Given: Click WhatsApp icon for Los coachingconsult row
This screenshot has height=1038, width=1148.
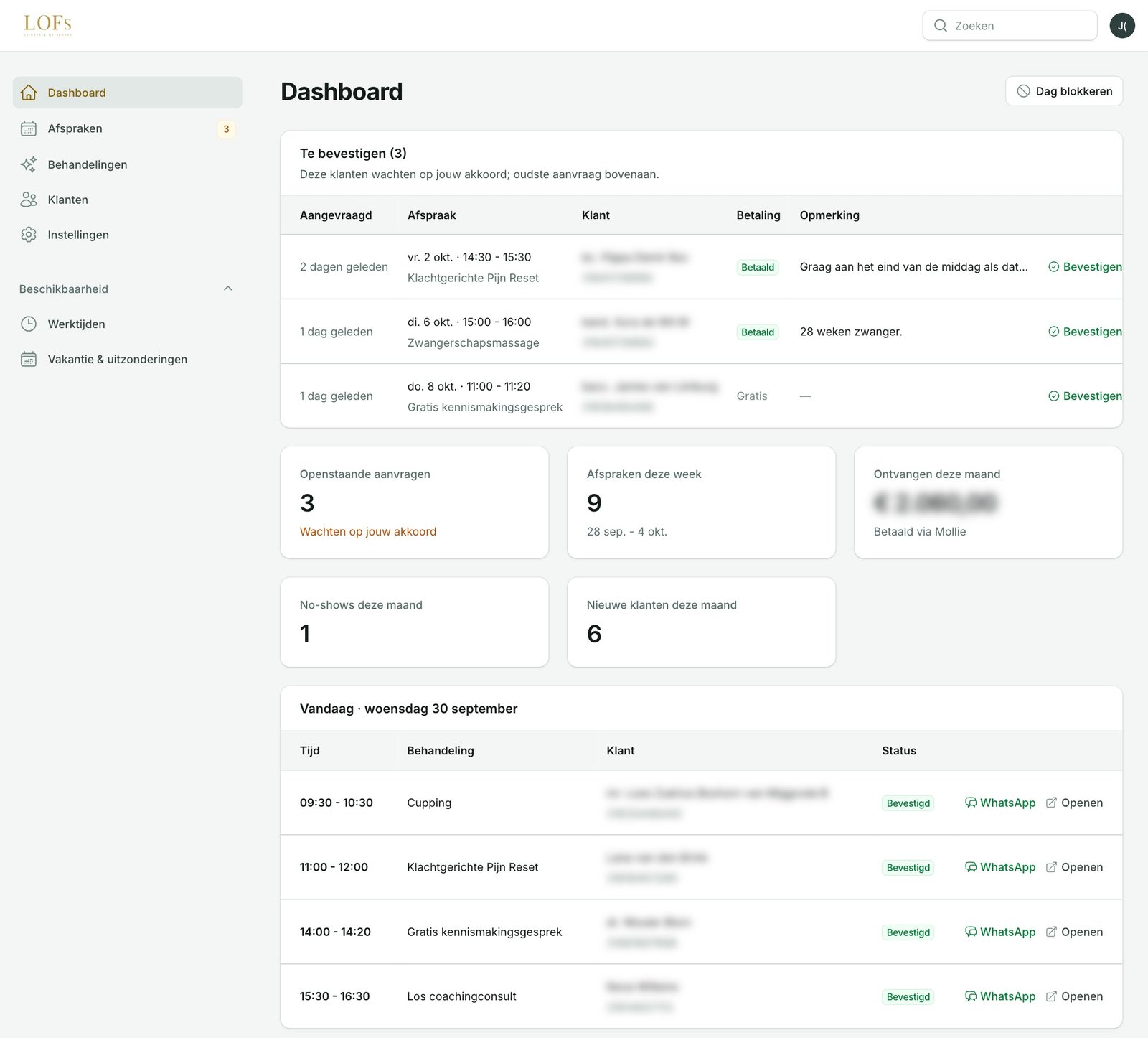Looking at the screenshot, I should click(x=971, y=996).
